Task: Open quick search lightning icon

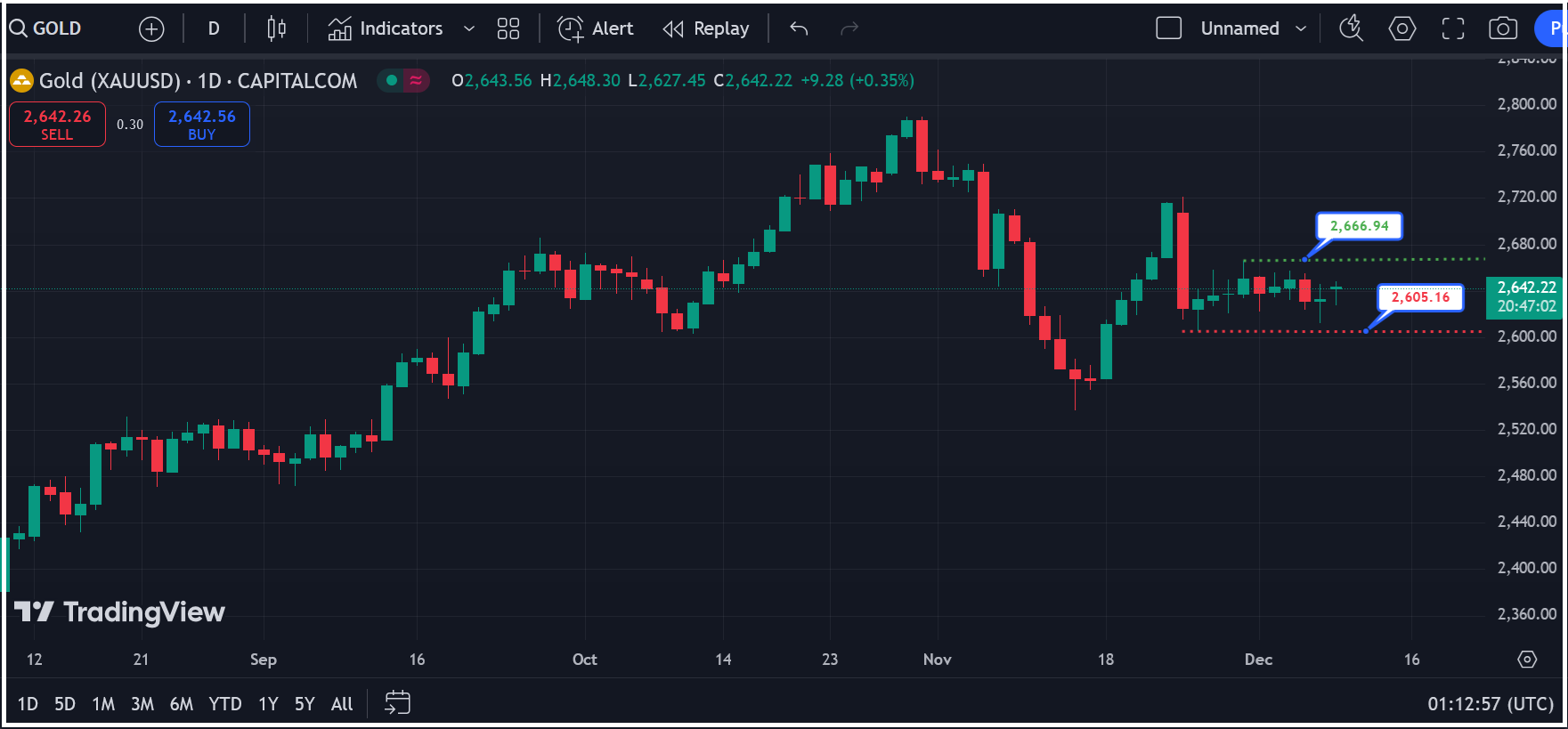Action: 1351,28
